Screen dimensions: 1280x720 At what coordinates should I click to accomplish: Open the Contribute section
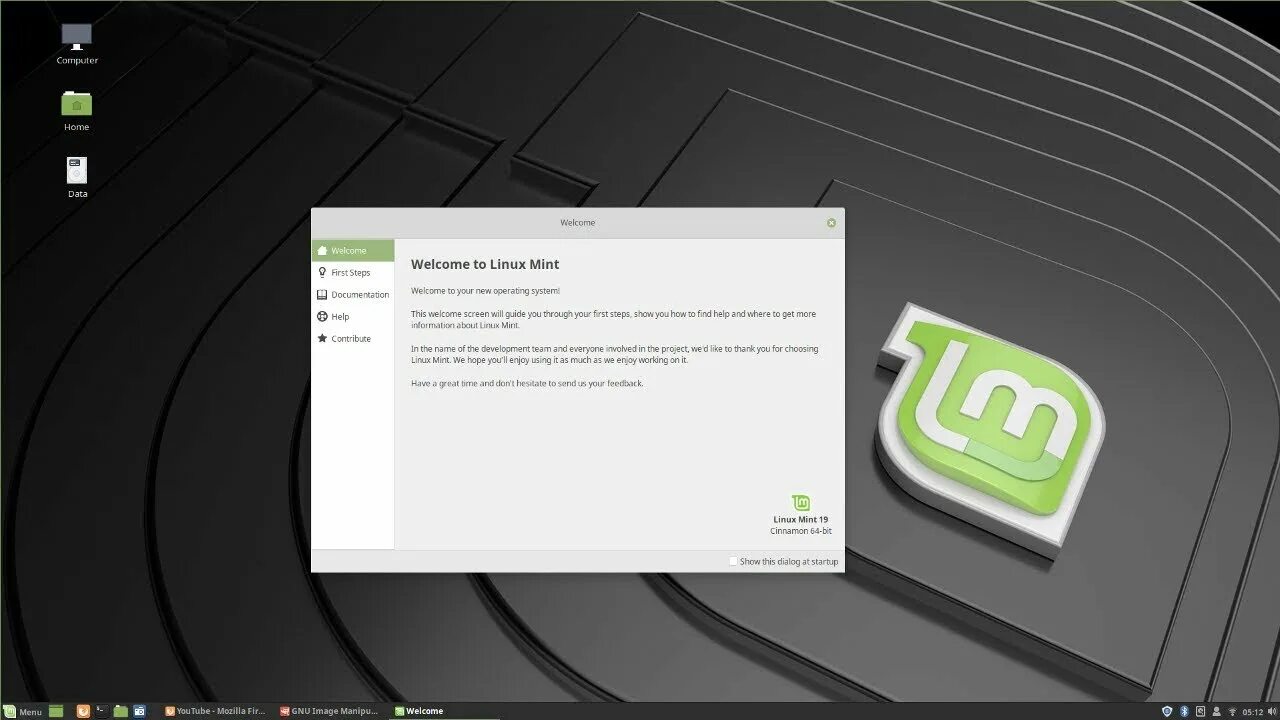[x=353, y=338]
